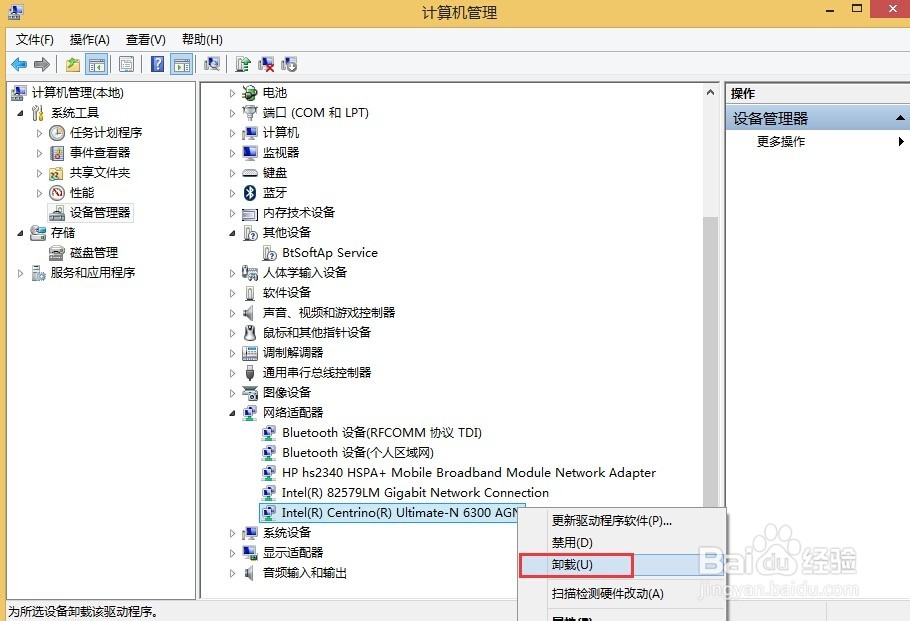Image resolution: width=910 pixels, height=621 pixels.
Task: Click the 电池 battery icon
Action: [x=250, y=93]
